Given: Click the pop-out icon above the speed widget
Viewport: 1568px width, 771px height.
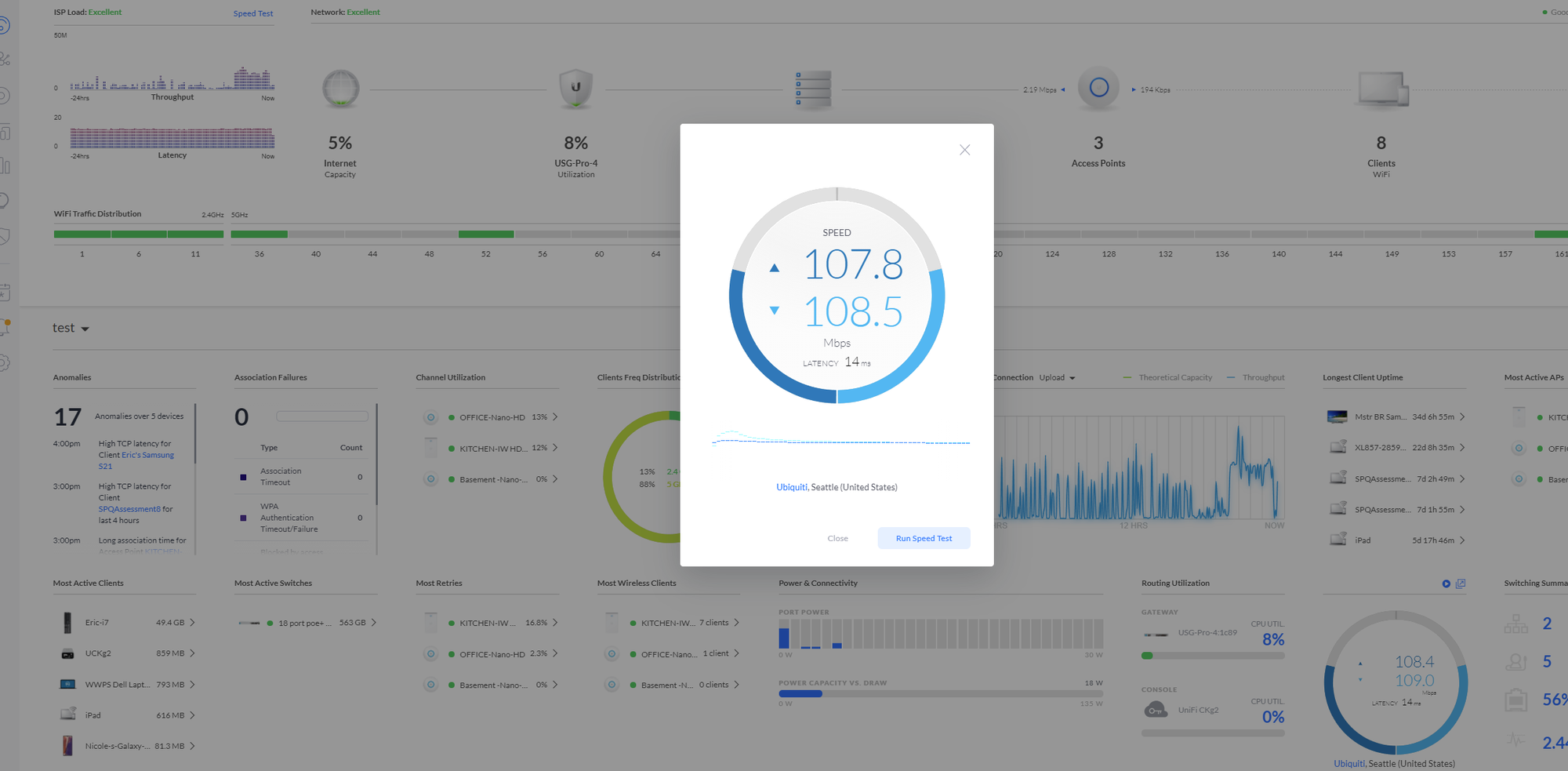Looking at the screenshot, I should (1461, 584).
